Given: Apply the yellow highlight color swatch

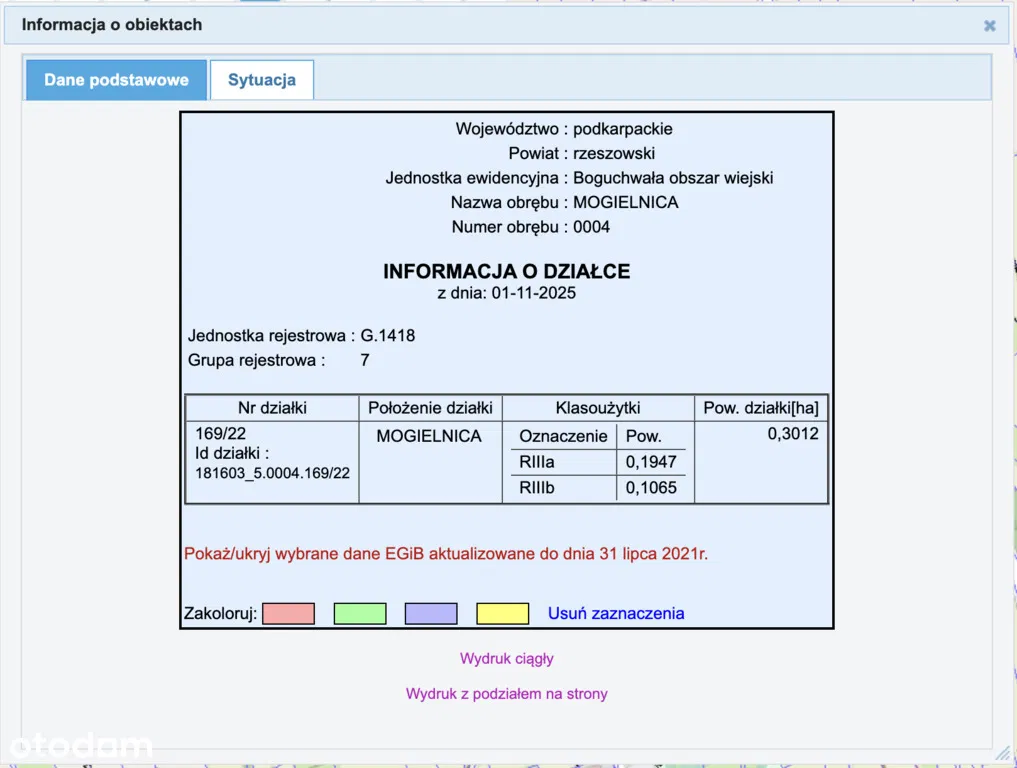Looking at the screenshot, I should [x=502, y=614].
